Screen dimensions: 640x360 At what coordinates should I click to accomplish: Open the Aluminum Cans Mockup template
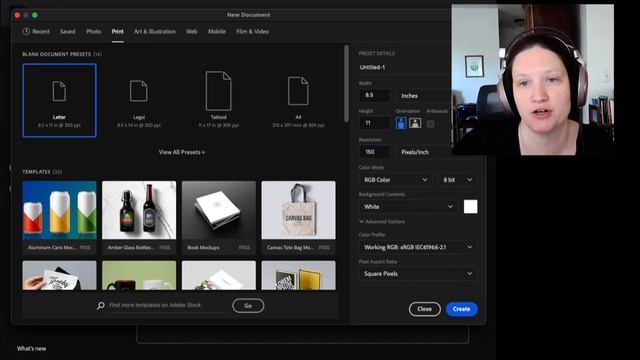tap(60, 218)
